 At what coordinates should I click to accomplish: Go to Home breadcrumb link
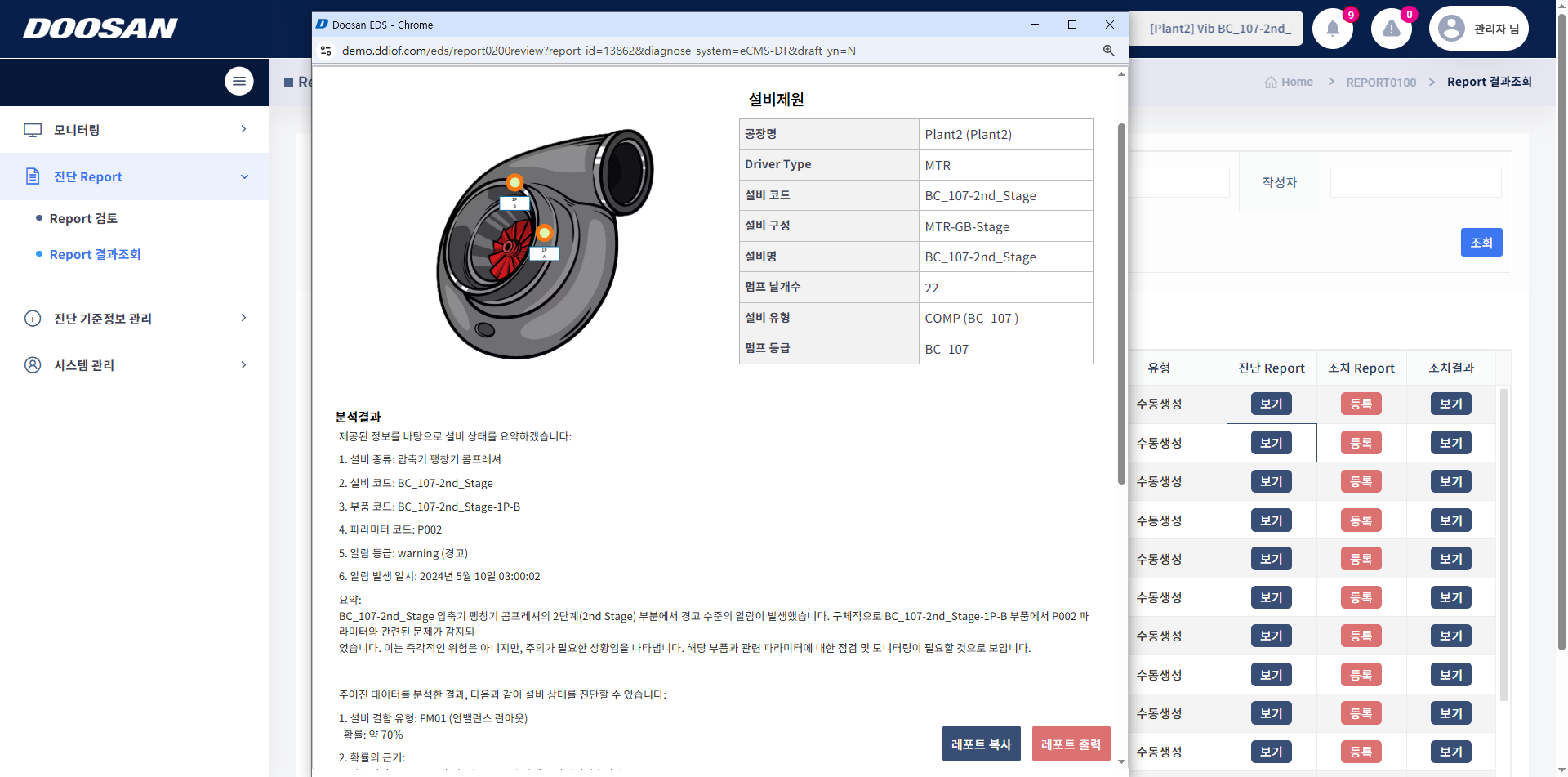tap(1296, 82)
